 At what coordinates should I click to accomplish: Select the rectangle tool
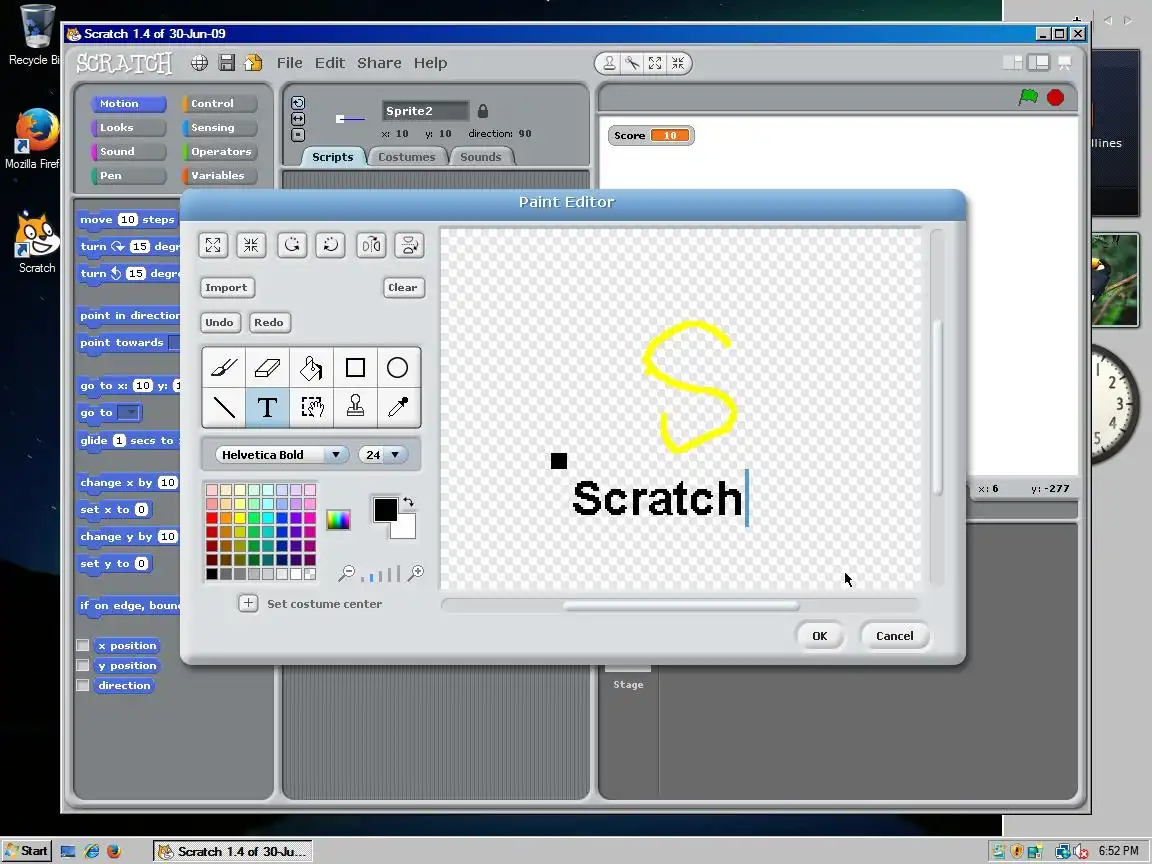tap(355, 367)
